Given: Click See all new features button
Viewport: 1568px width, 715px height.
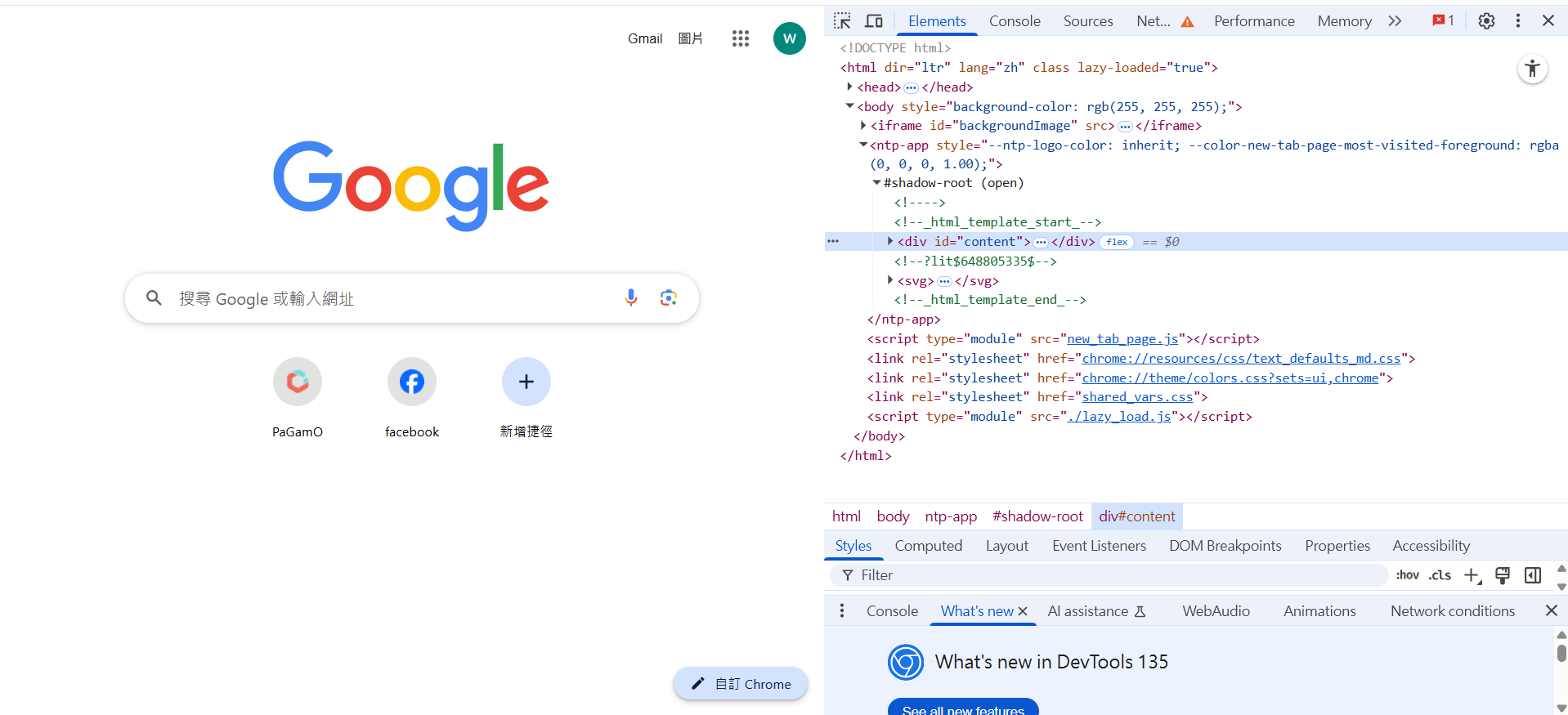Looking at the screenshot, I should click(x=963, y=708).
